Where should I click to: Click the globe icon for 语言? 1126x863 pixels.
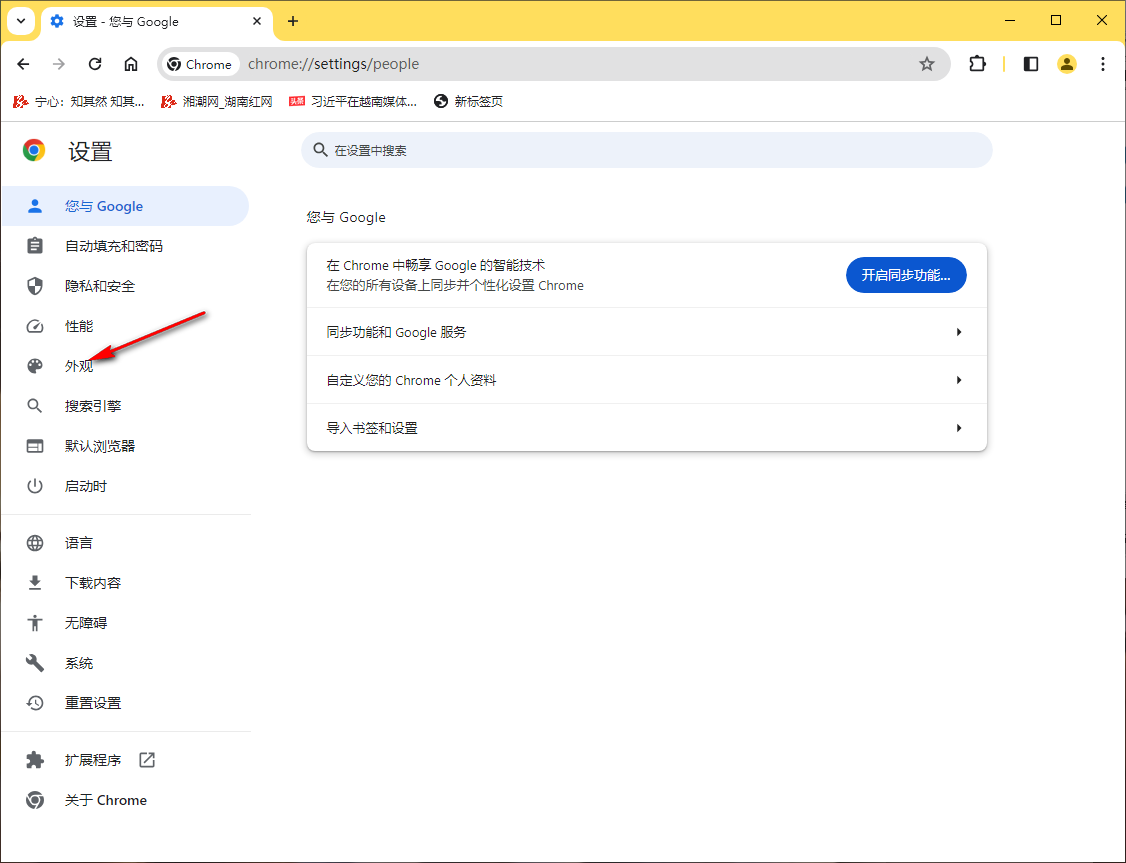(34, 543)
